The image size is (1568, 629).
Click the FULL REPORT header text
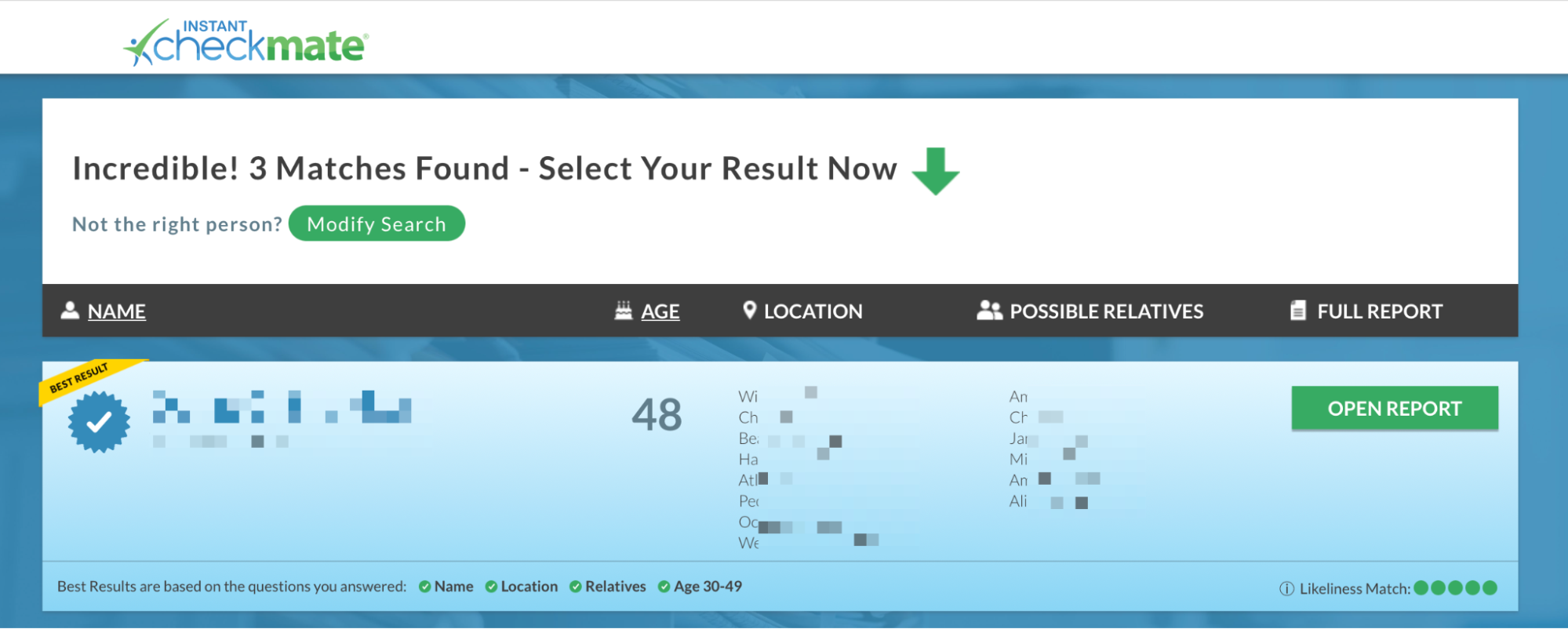pos(1380,311)
